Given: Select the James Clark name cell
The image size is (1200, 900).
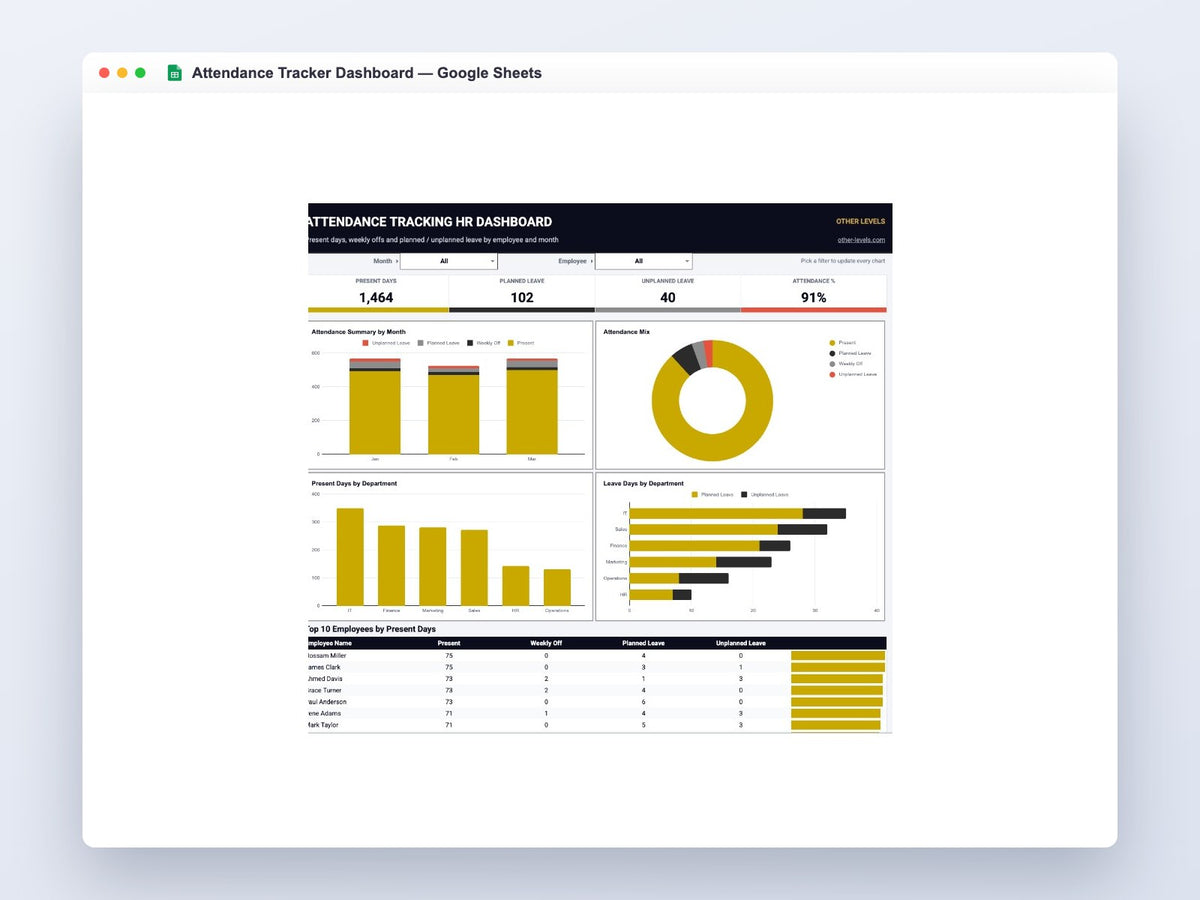Looking at the screenshot, I should [324, 667].
